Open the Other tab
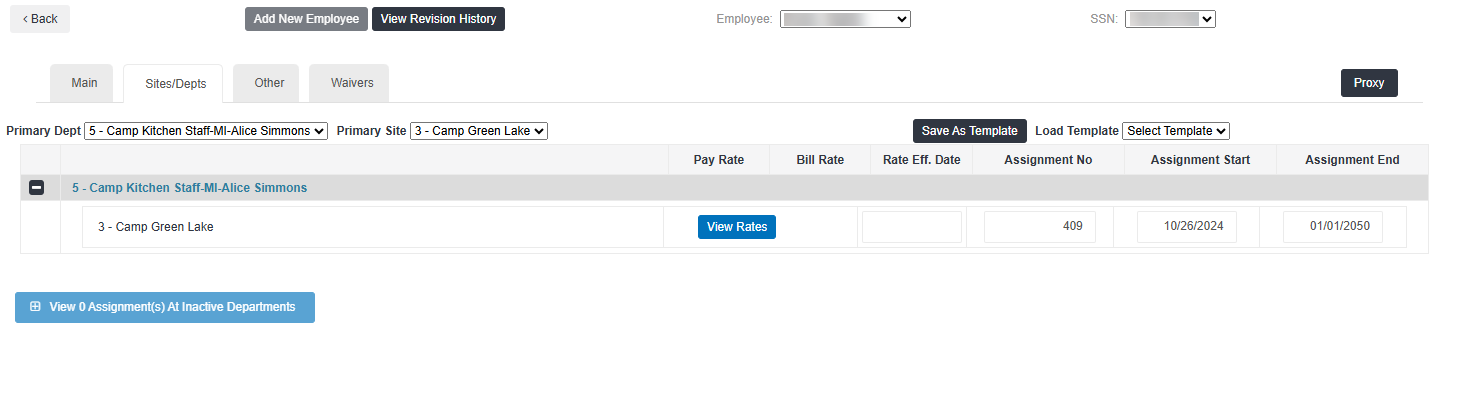The width and height of the screenshot is (1458, 407). [x=269, y=83]
